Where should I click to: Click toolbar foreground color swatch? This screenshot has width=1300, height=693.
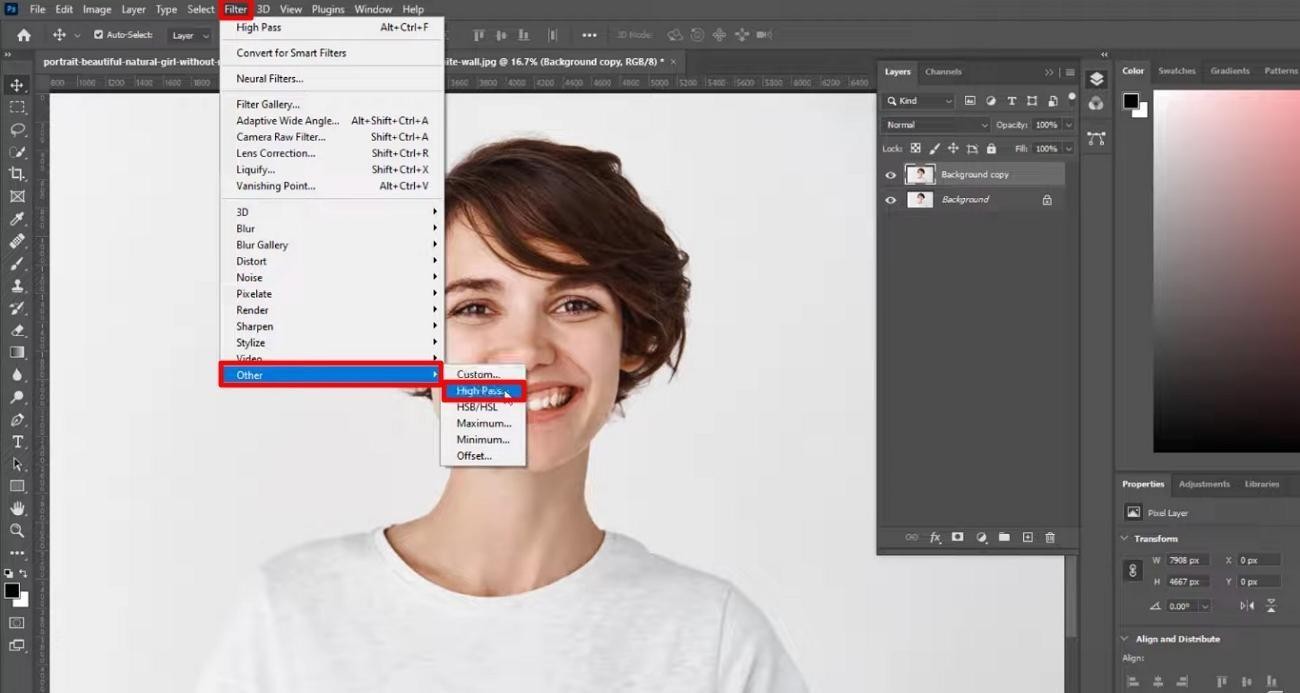pyautogui.click(x=11, y=591)
